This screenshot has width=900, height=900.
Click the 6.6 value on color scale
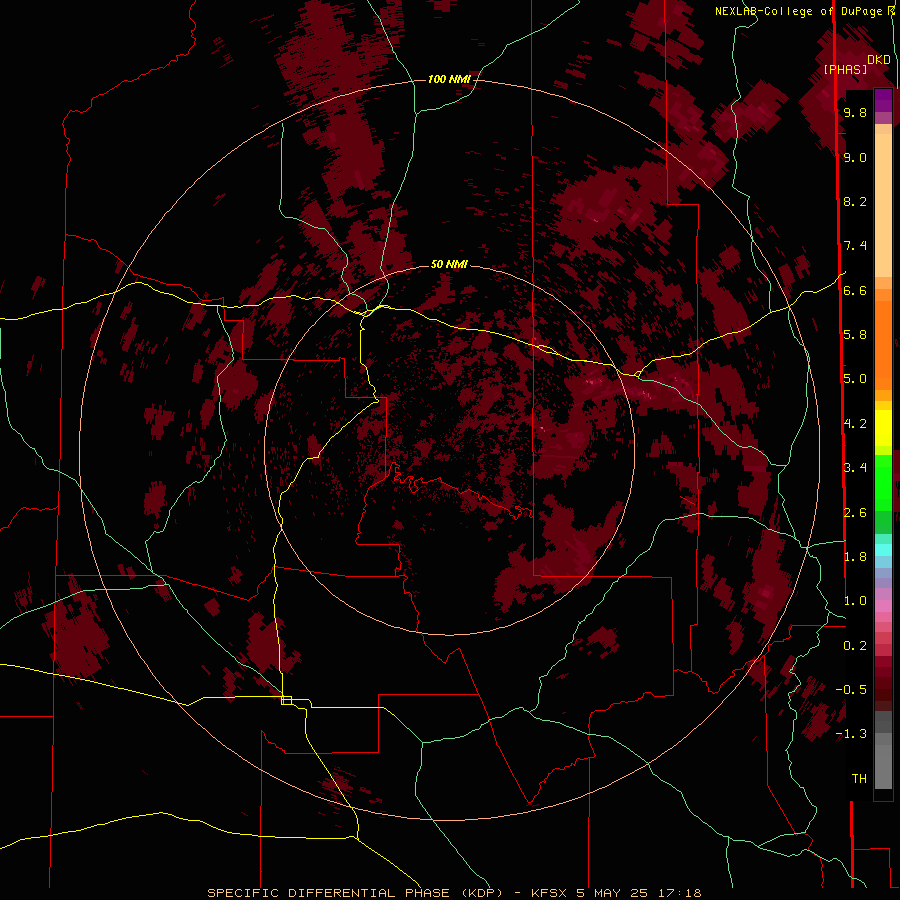click(855, 290)
